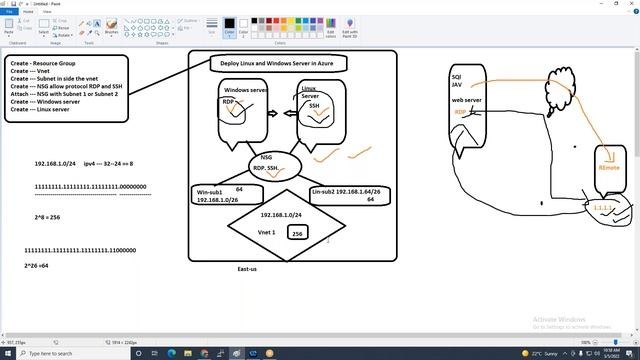
Task: Choose the Rectangle shape
Action: coord(147,21)
